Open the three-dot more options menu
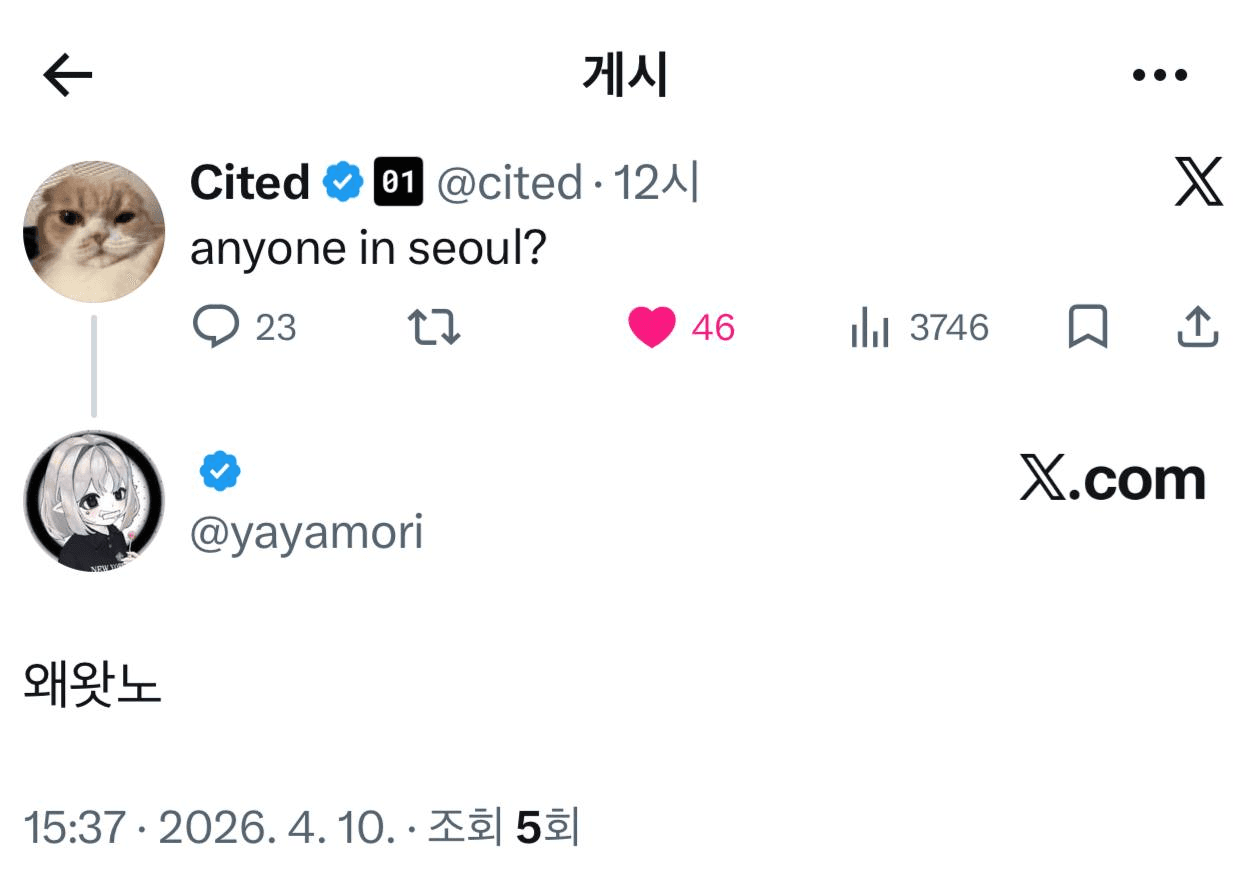Screen dimensions: 1256x890 coord(1160,75)
